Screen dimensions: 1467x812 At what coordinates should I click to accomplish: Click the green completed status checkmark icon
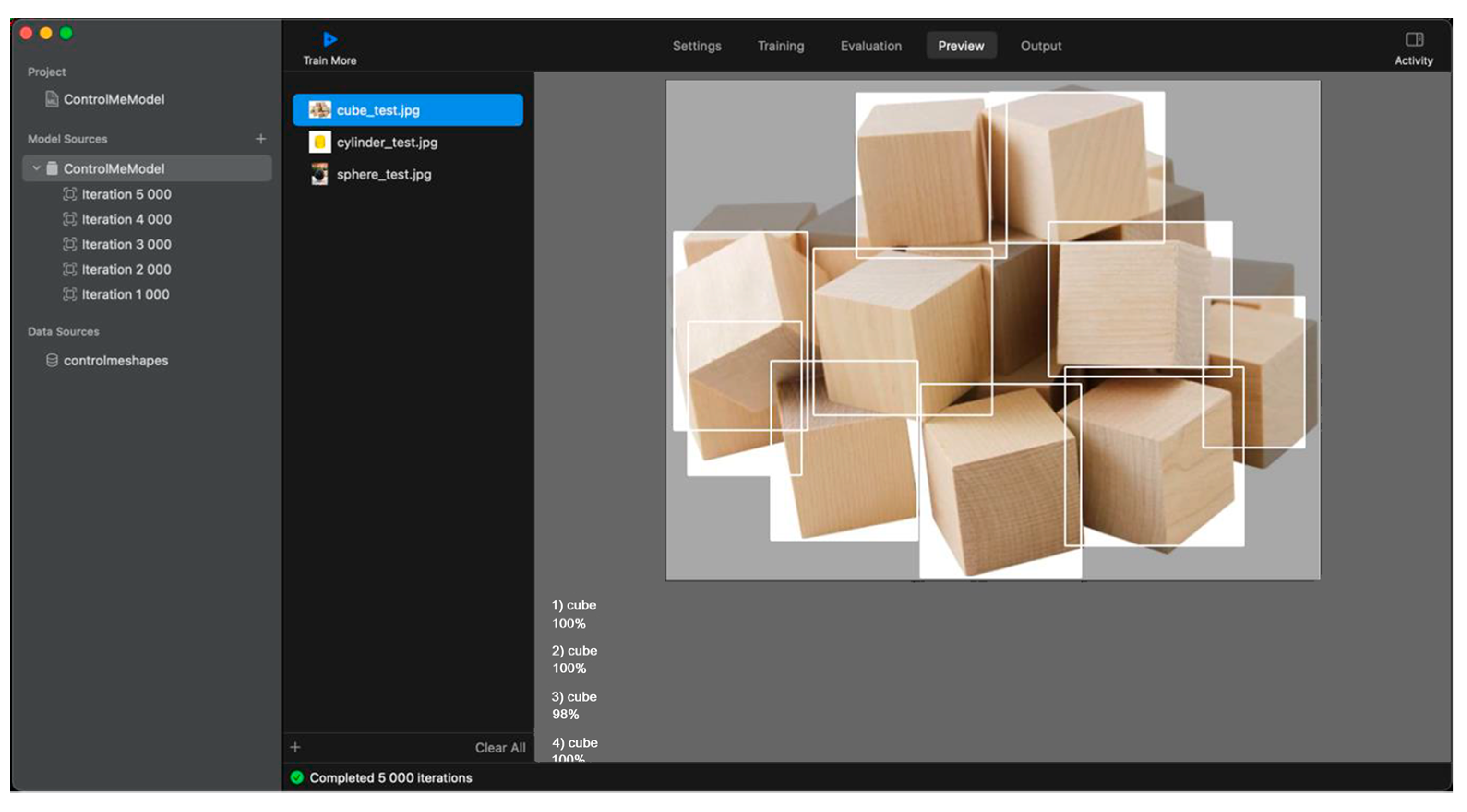click(297, 777)
